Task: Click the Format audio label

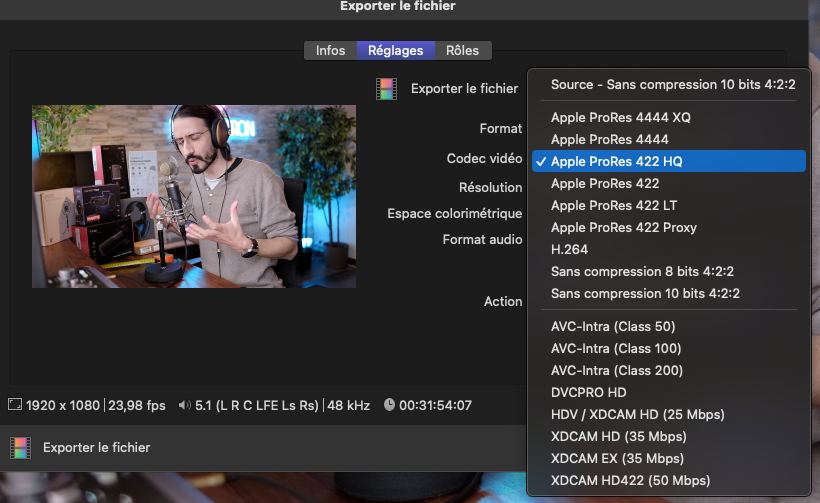Action: pyautogui.click(x=482, y=239)
